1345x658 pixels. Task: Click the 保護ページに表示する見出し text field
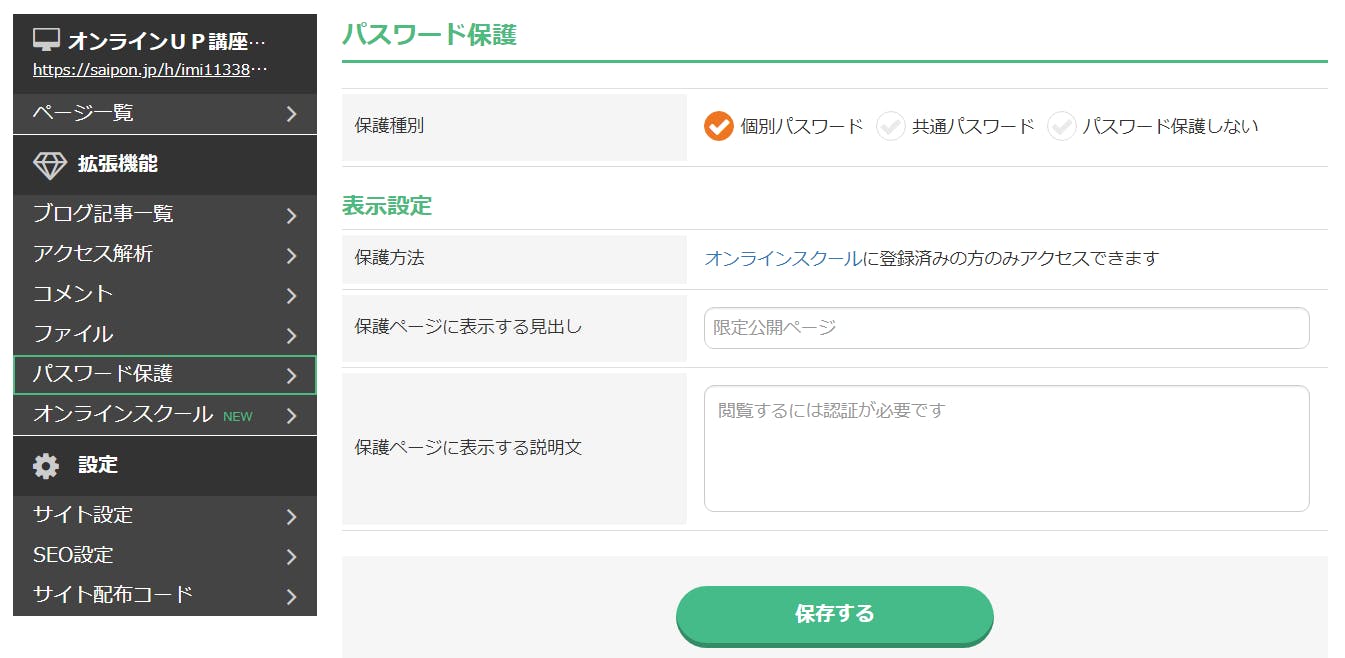pyautogui.click(x=1006, y=328)
